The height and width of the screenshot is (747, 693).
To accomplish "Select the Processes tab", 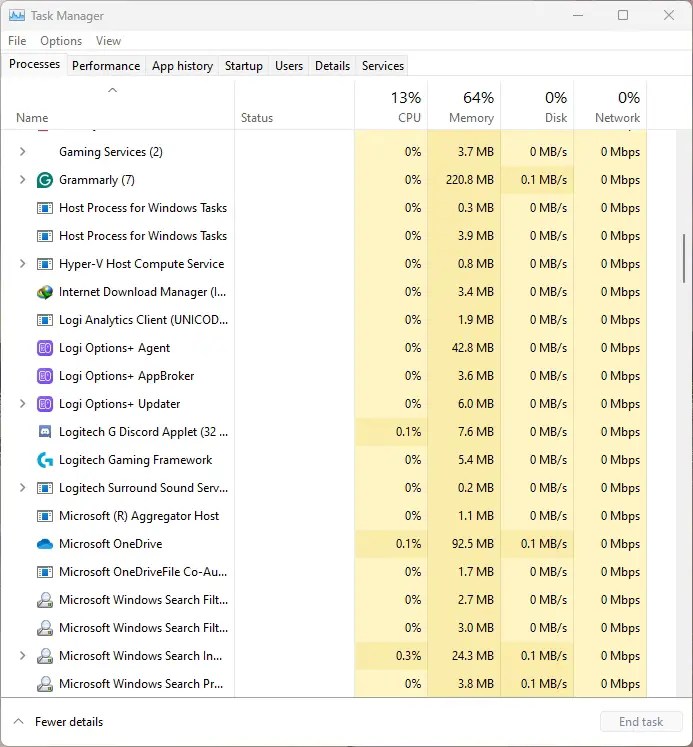I will pos(34,64).
